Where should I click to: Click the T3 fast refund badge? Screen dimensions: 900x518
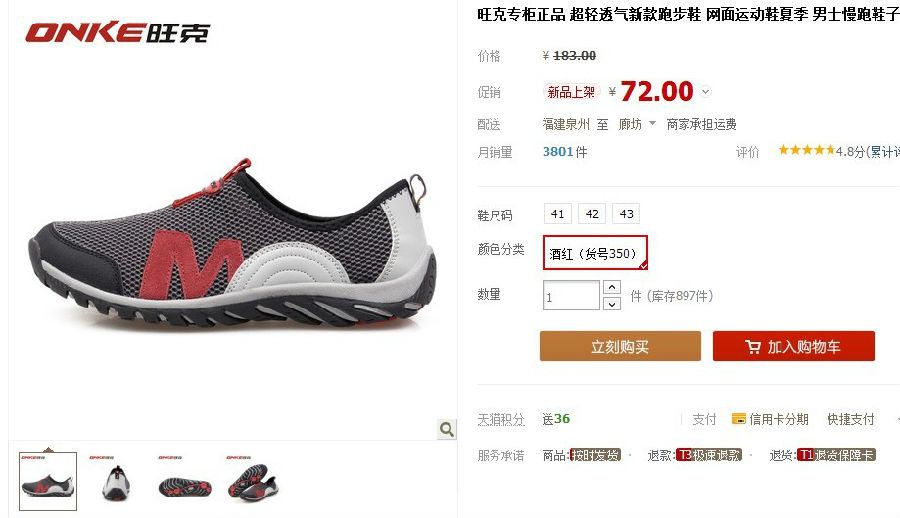pyautogui.click(x=709, y=455)
